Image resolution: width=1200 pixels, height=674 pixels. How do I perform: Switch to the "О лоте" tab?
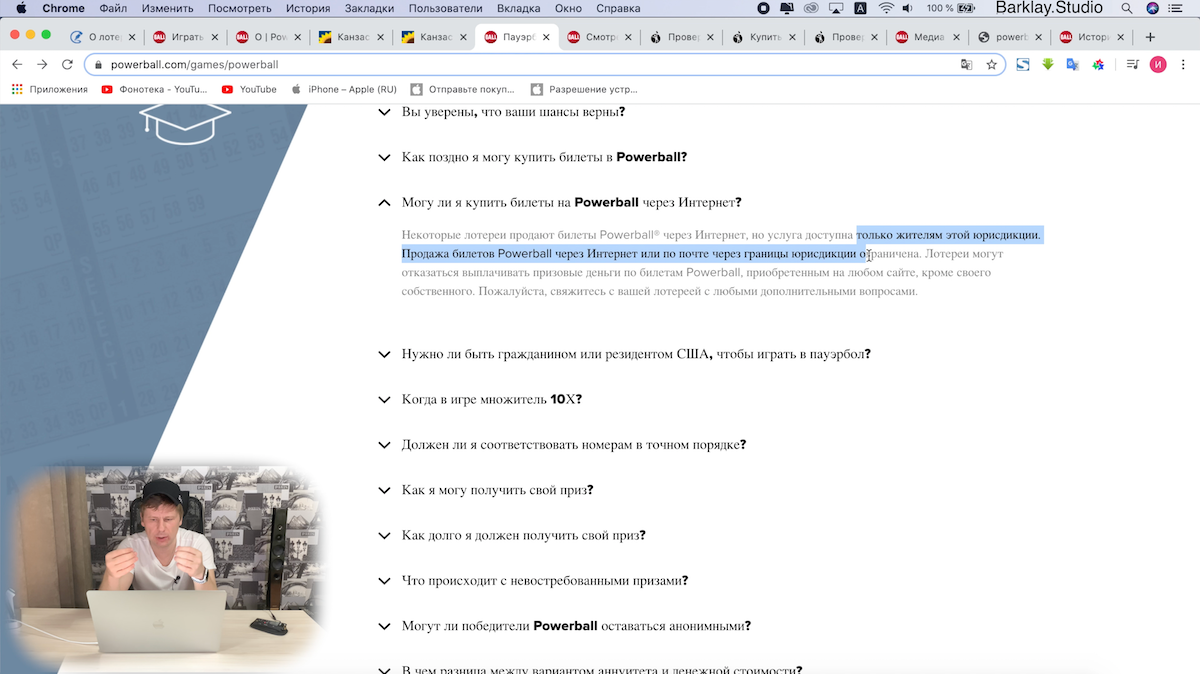click(103, 37)
